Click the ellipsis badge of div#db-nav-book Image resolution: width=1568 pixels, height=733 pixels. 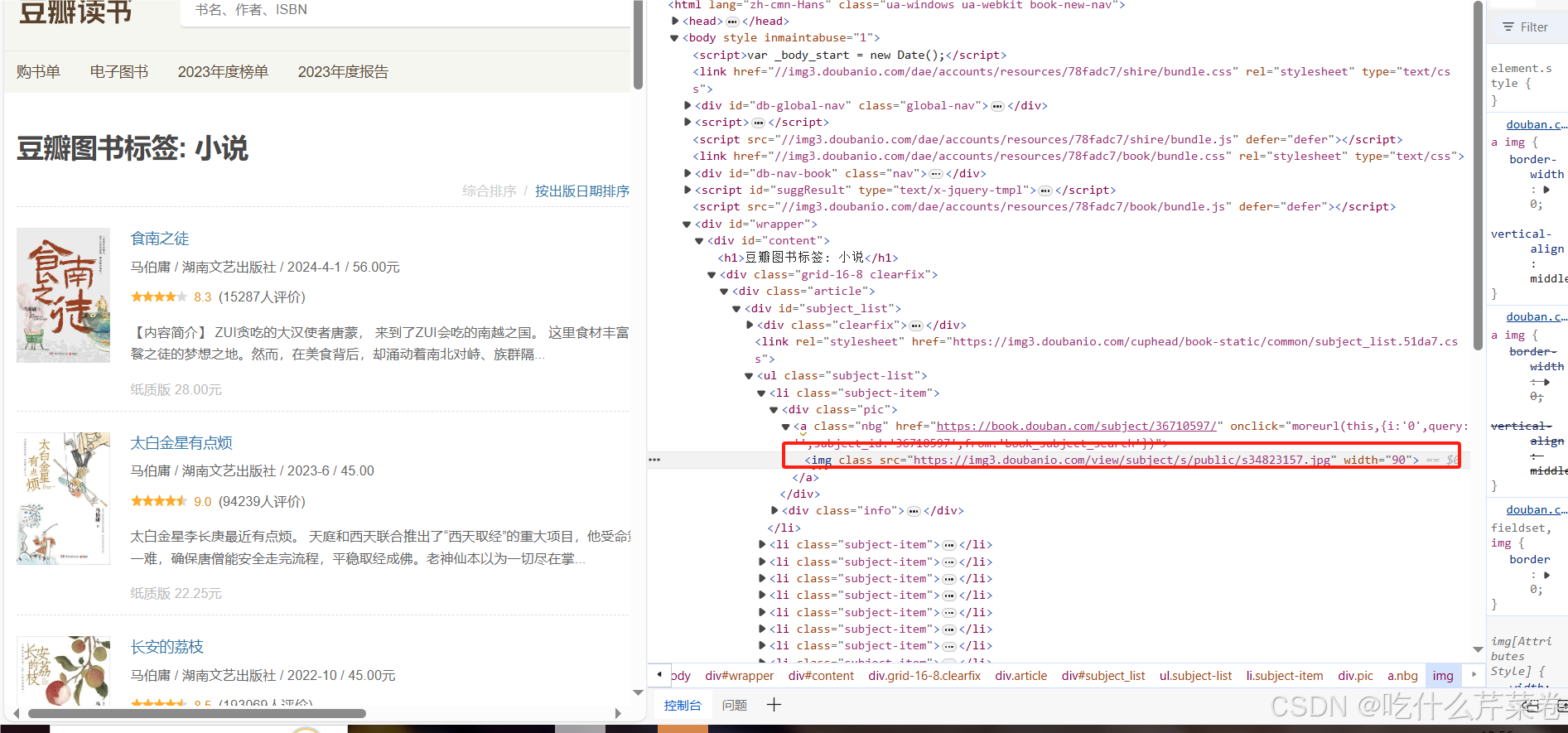(x=936, y=174)
